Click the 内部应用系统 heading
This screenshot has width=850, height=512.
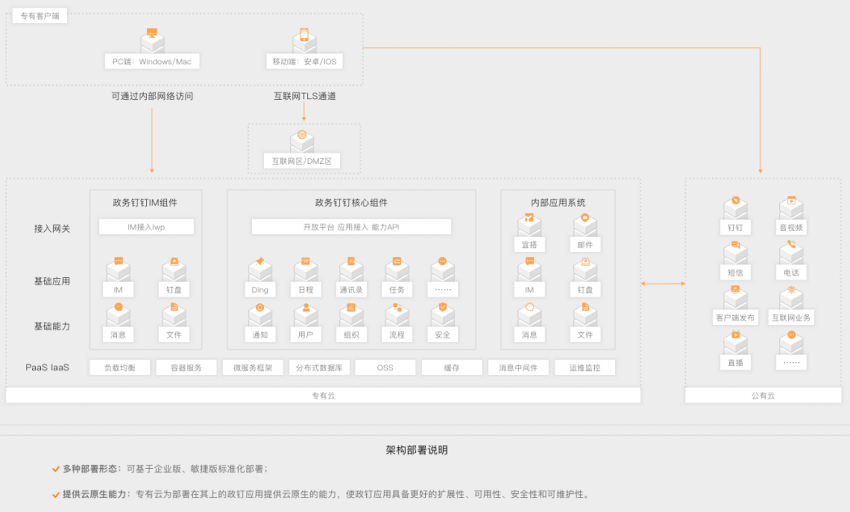pos(558,202)
